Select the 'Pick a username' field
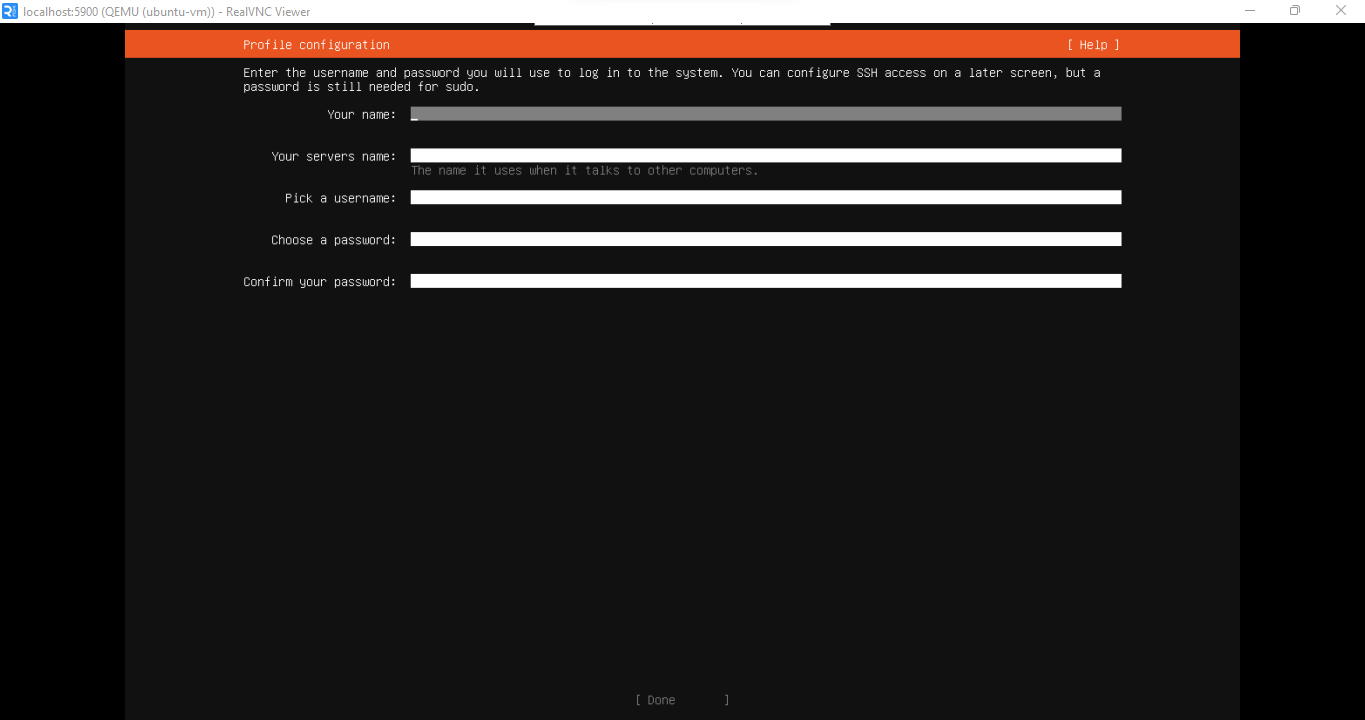Screen dimensions: 1365x720 [766, 198]
